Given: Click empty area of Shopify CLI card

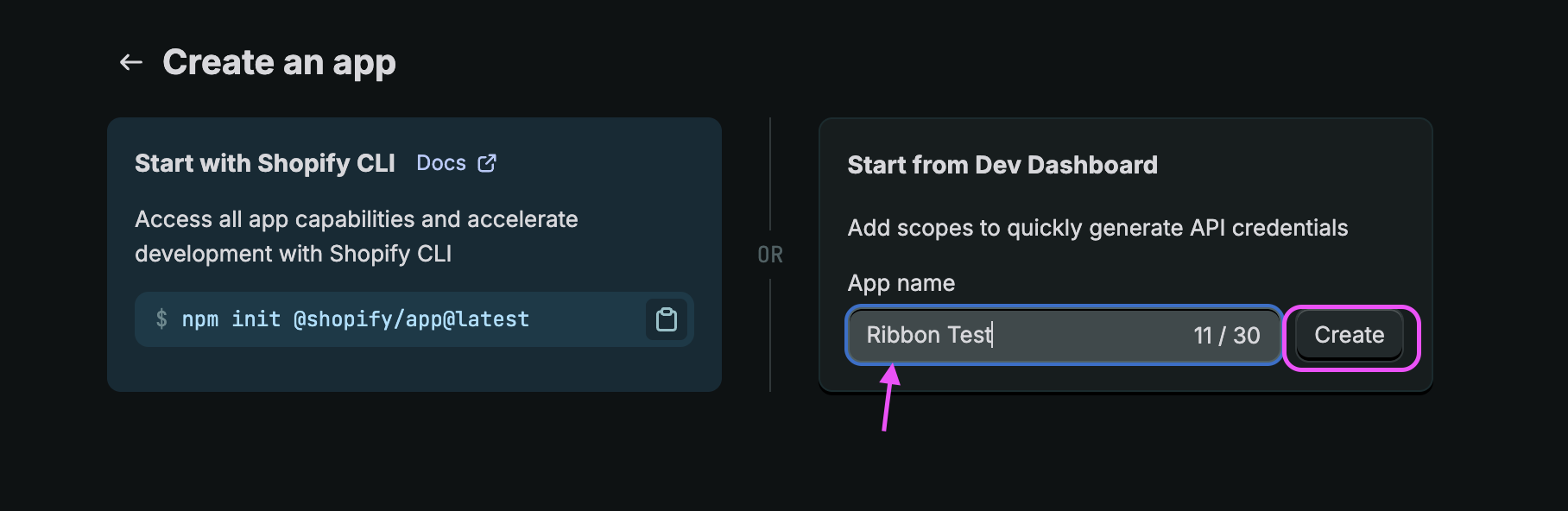Looking at the screenshot, I should 414,369.
